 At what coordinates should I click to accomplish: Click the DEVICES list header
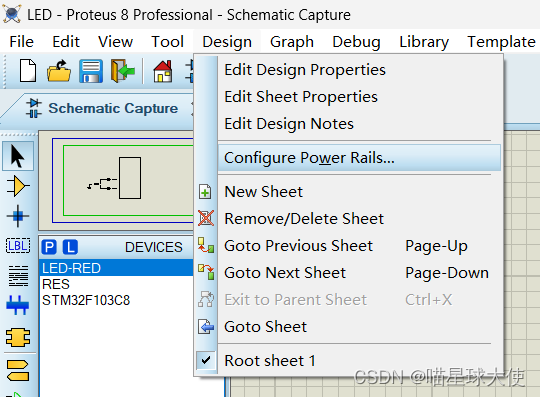coord(153,247)
